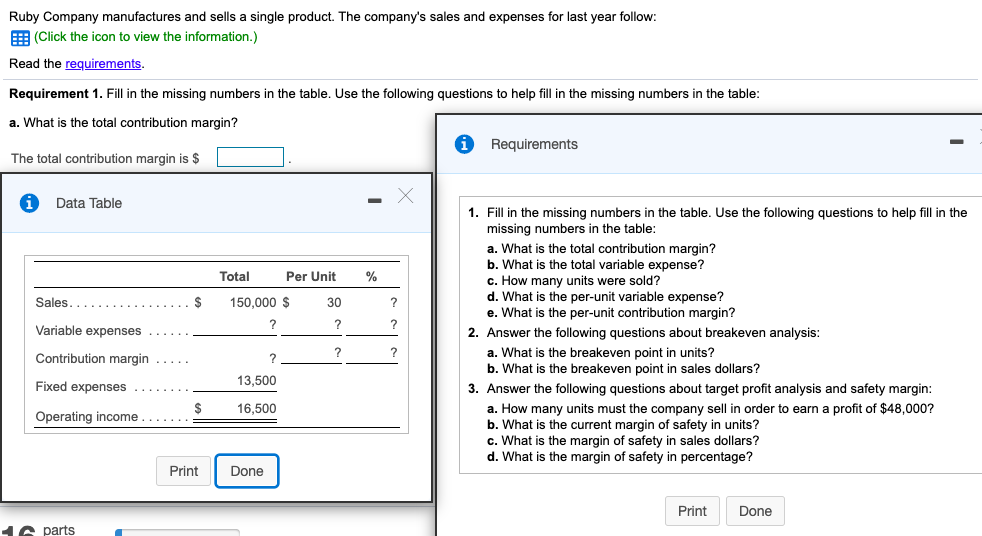Click 'What is the total variable expense?' requirement
This screenshot has width=982, height=536.
point(596,264)
